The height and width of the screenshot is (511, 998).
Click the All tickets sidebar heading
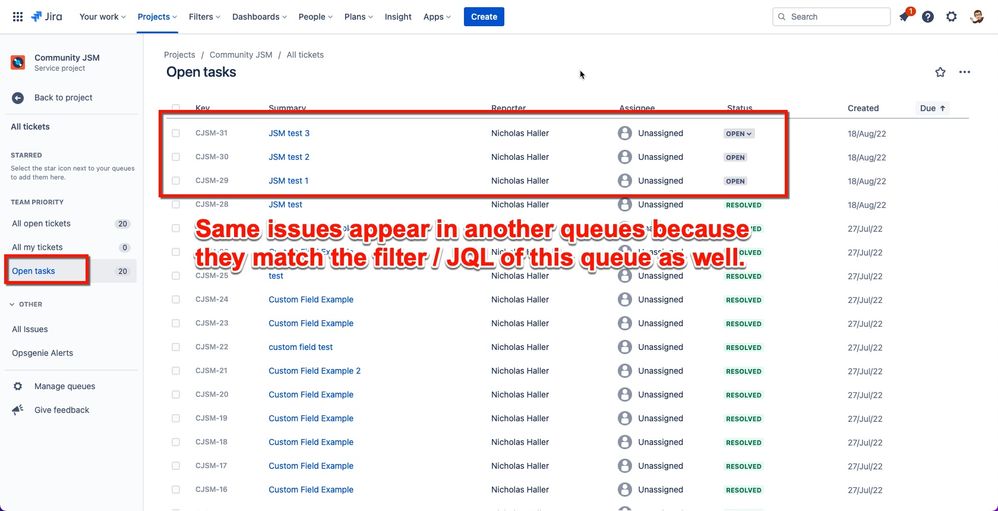tap(30, 127)
